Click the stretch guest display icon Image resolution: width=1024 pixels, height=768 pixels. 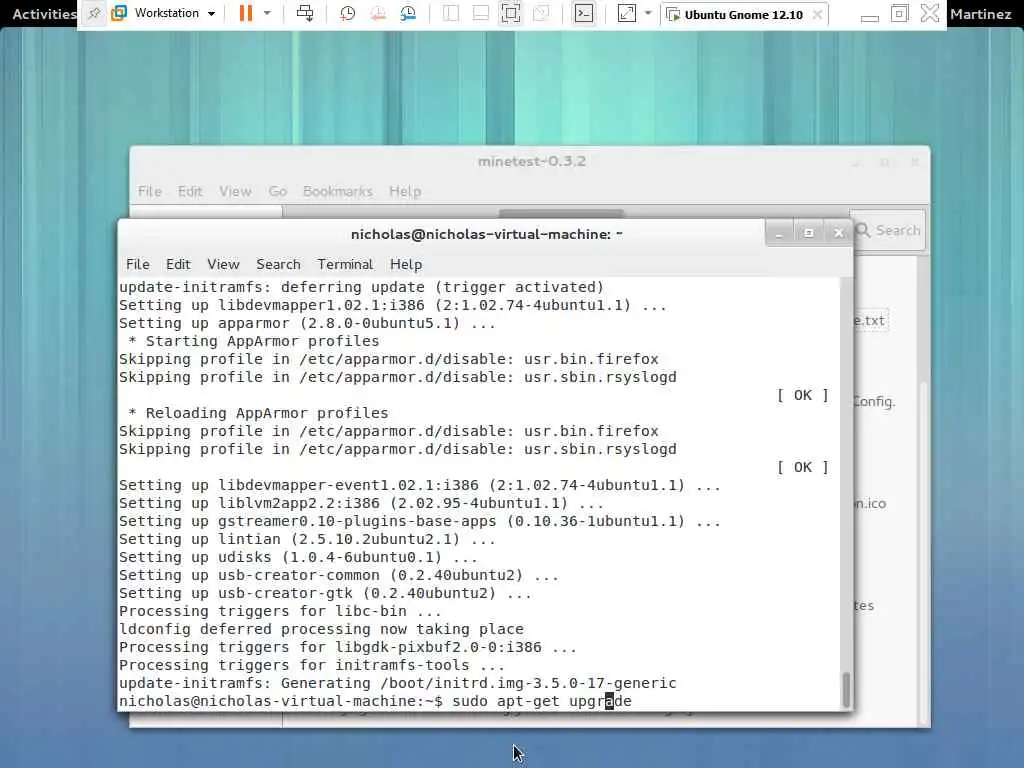(x=626, y=13)
